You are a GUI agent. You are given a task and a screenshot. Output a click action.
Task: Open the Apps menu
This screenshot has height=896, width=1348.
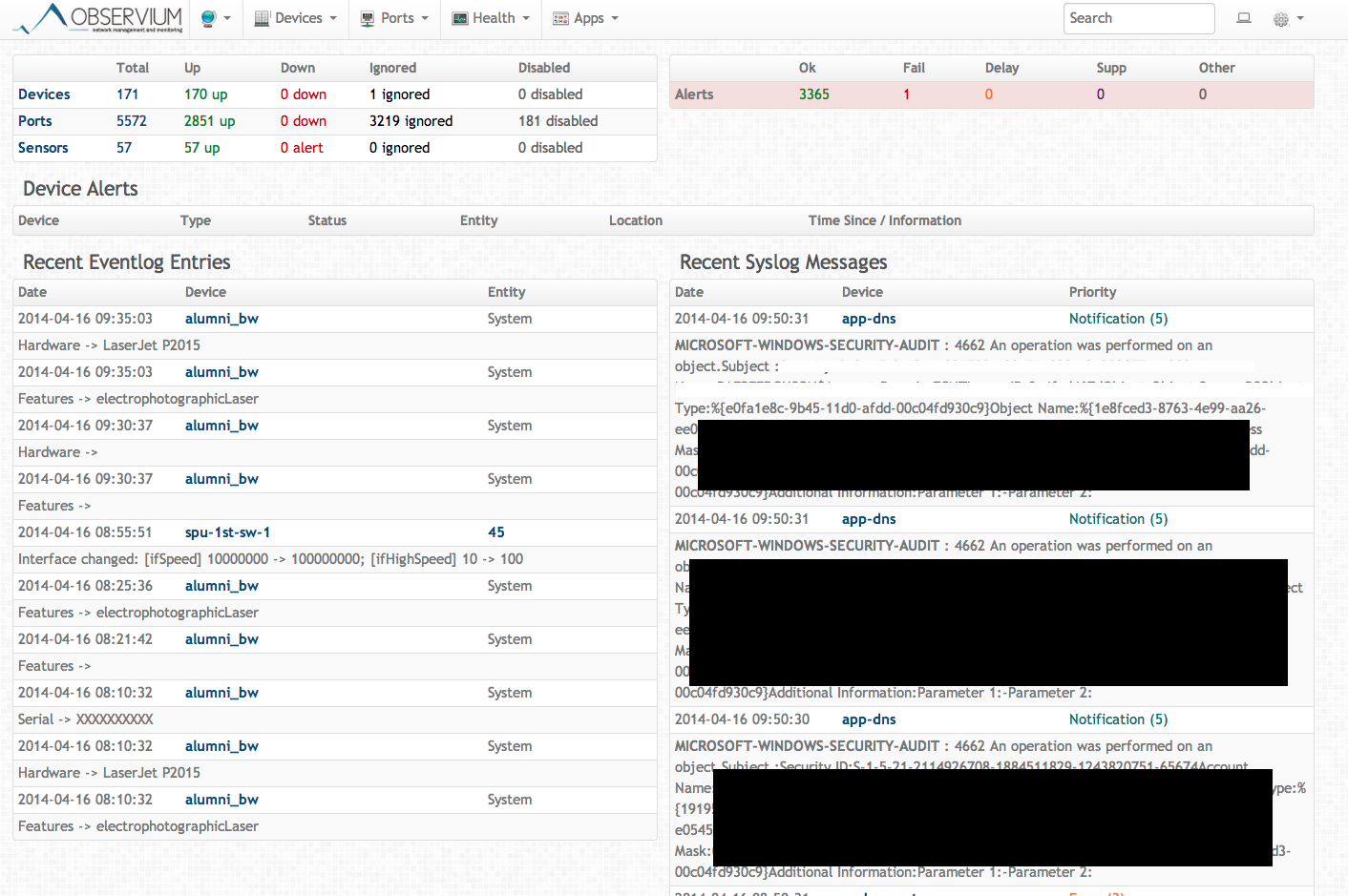591,18
